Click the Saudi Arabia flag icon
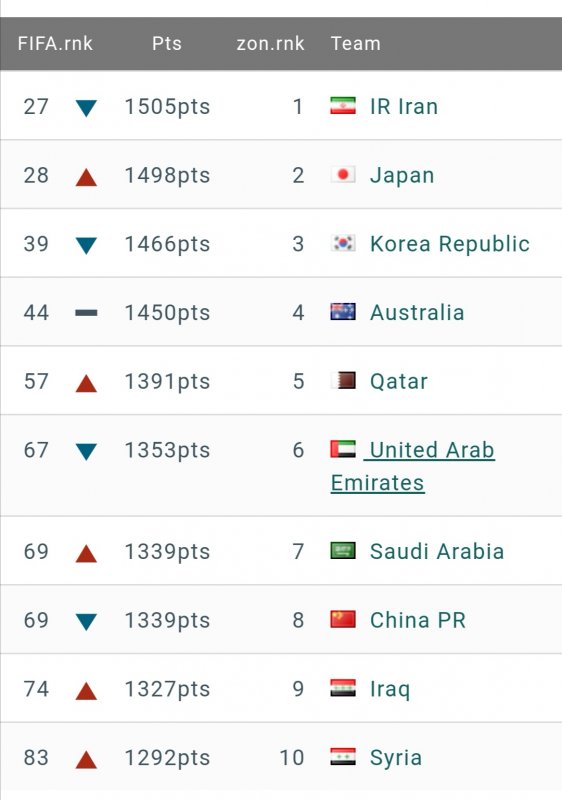This screenshot has height=800, width=562. 343,551
